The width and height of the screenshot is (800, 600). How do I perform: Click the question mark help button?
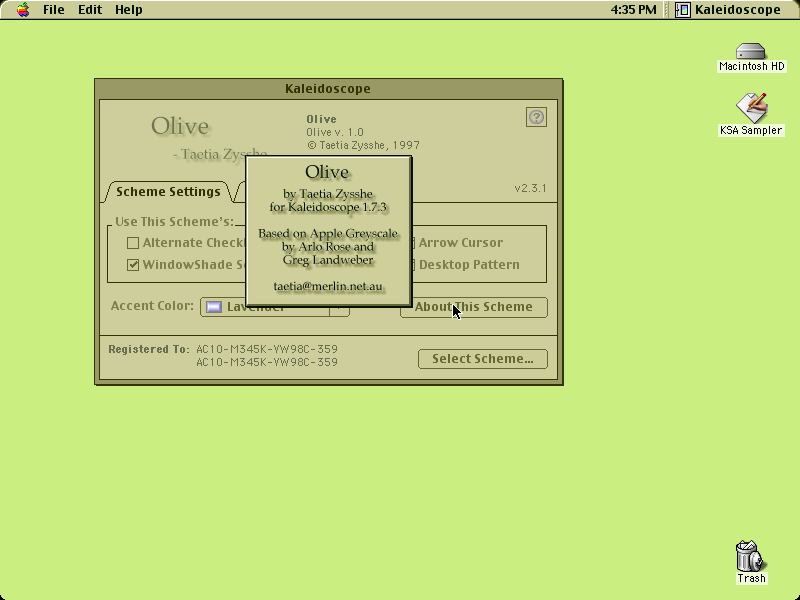click(x=536, y=117)
